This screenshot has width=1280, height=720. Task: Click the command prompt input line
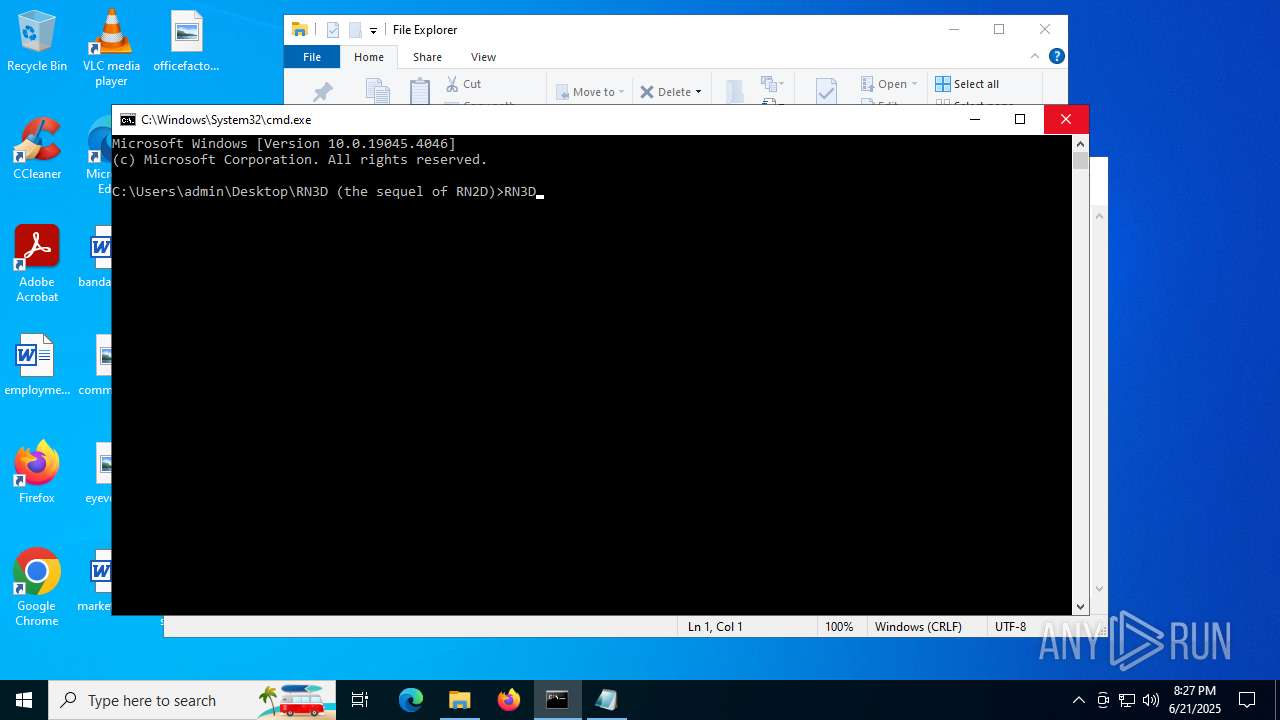pyautogui.click(x=328, y=192)
